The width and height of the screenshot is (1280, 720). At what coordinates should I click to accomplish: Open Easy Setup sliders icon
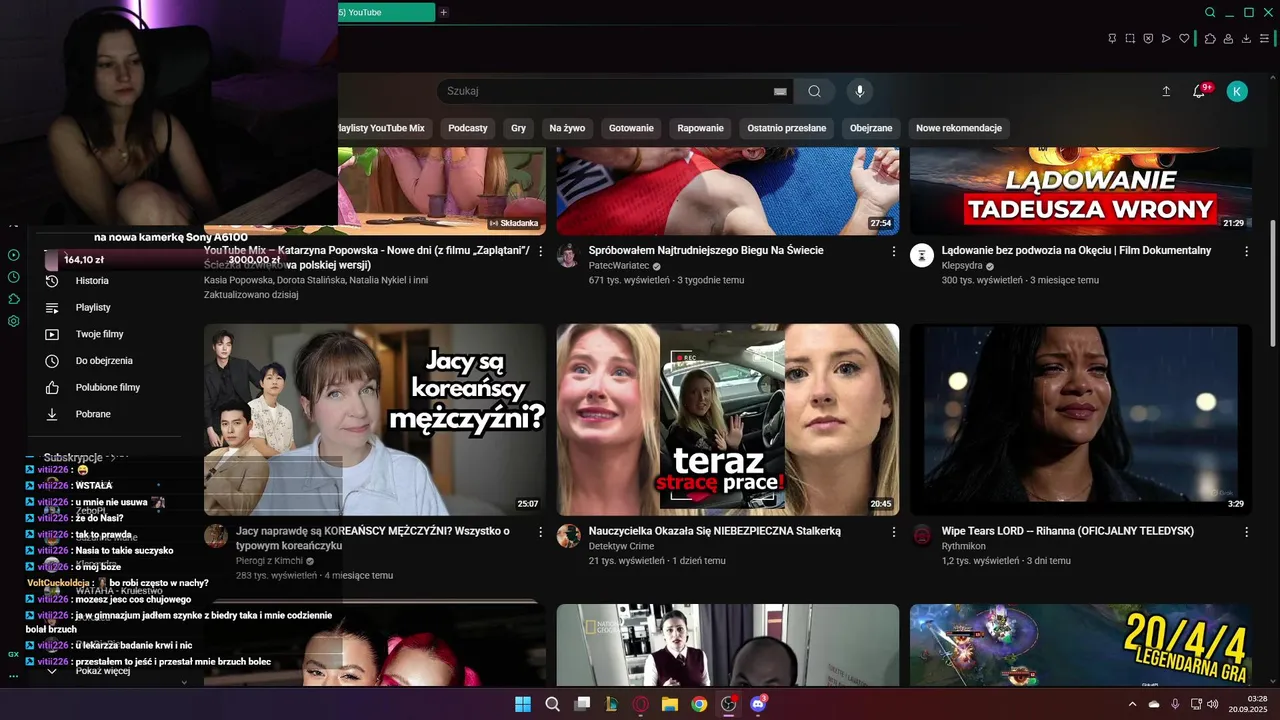[1264, 39]
